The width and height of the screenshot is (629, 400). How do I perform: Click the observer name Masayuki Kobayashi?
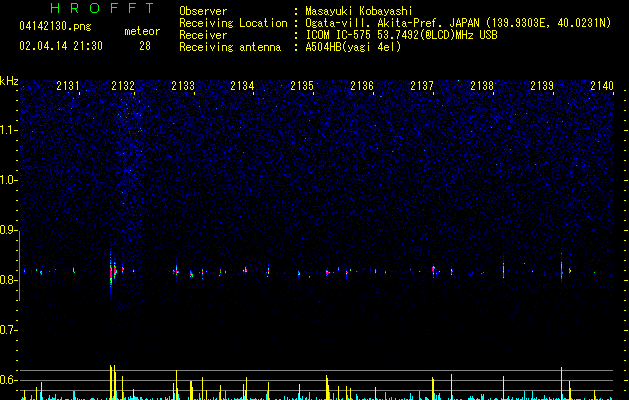coord(359,11)
